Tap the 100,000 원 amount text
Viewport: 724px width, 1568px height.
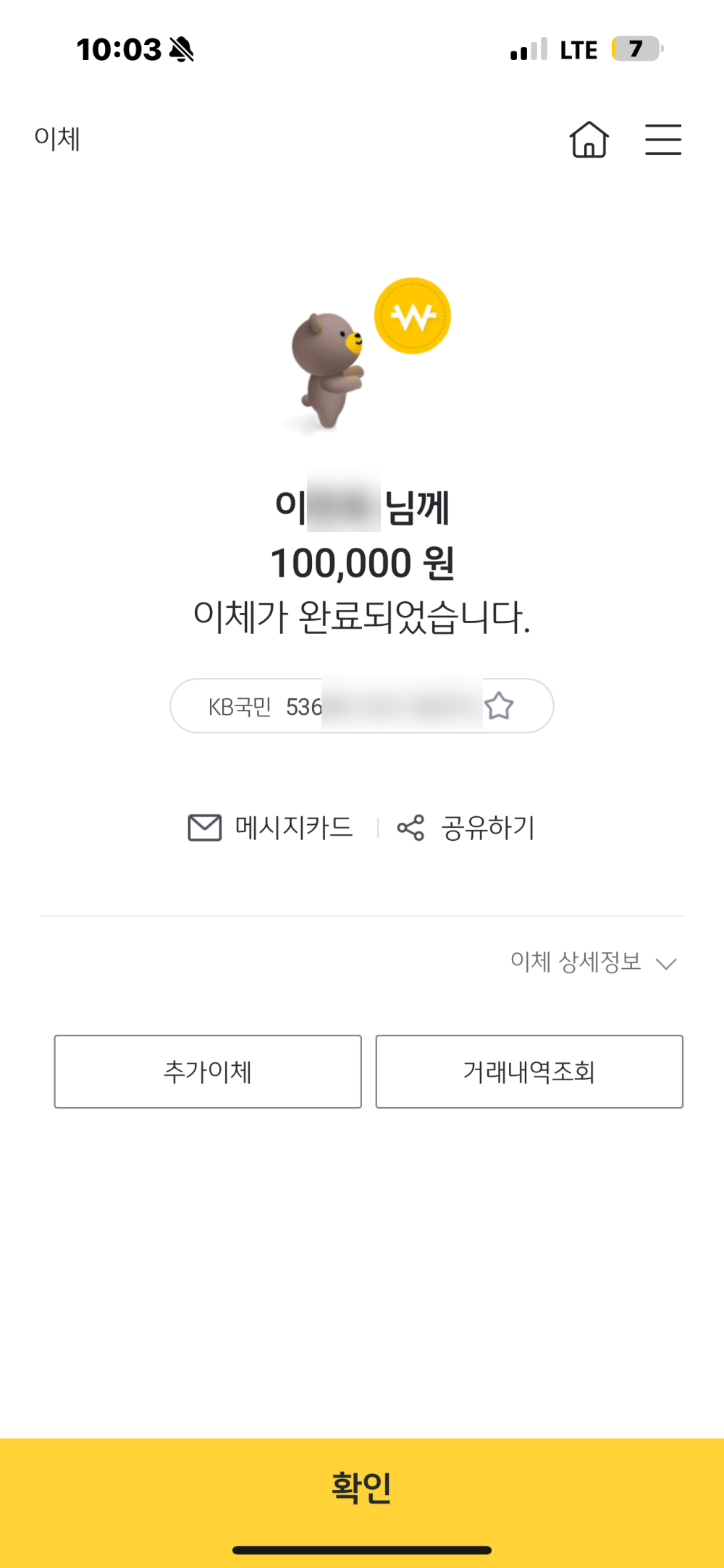click(362, 564)
